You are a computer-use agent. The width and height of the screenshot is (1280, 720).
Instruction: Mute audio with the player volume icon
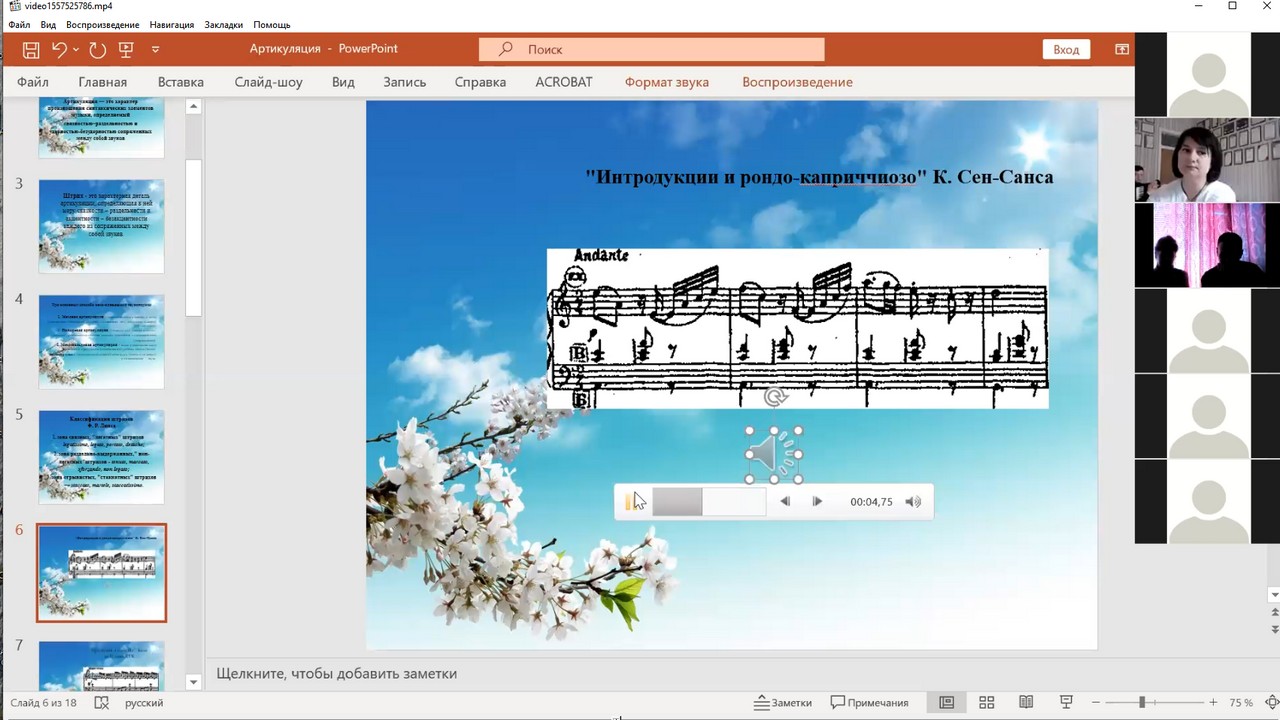tap(913, 502)
